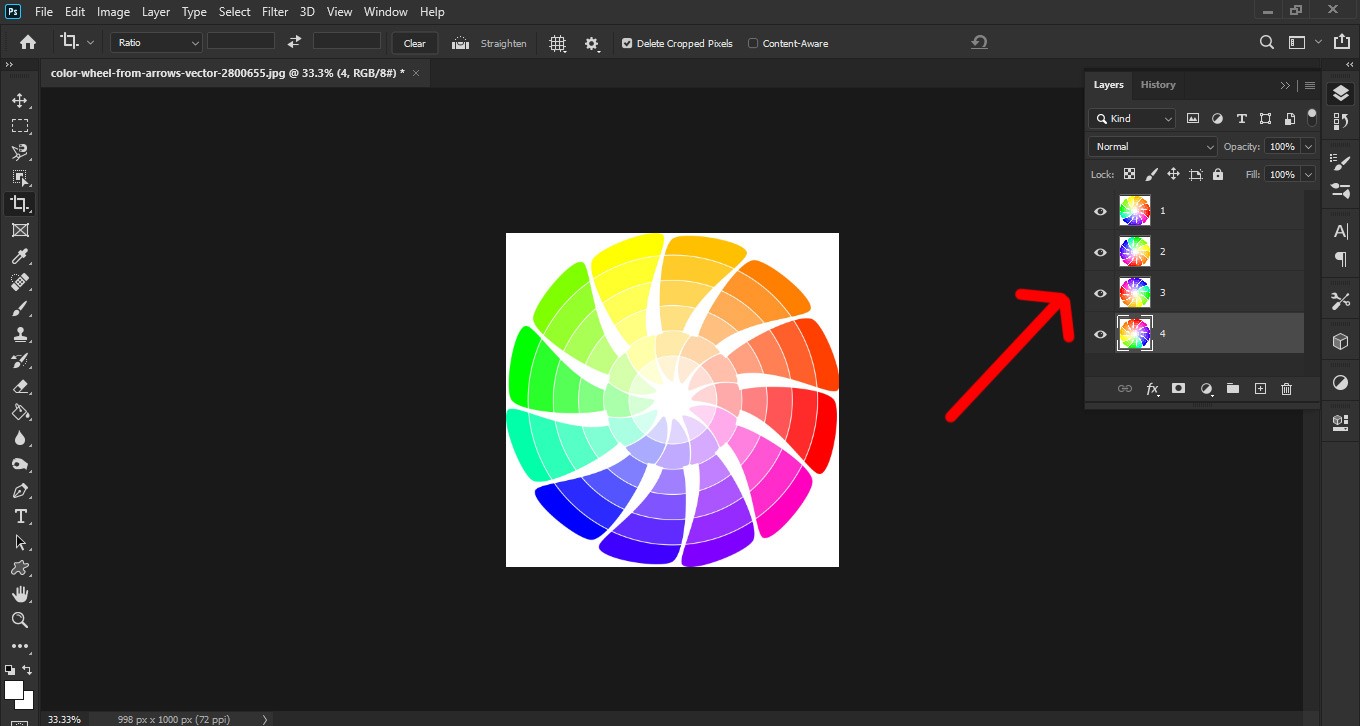The height and width of the screenshot is (726, 1360).
Task: Pick the Horizontal Type tool
Action: tap(19, 516)
